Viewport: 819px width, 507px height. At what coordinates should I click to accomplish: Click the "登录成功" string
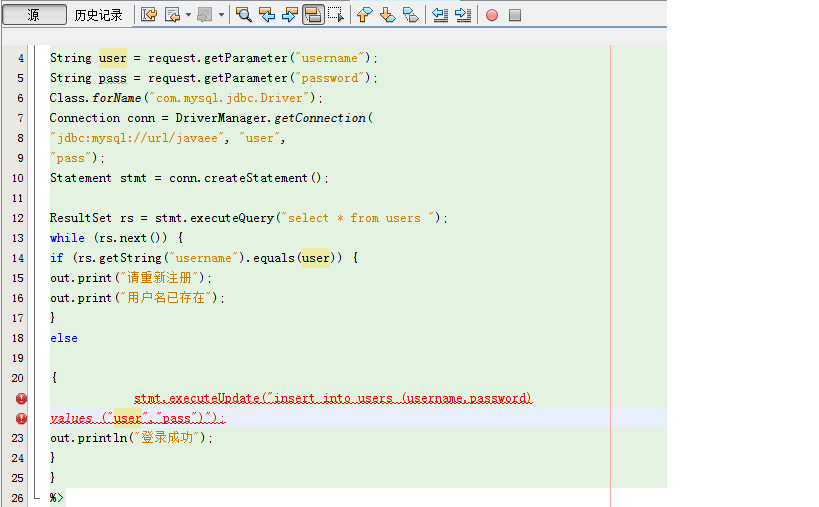tap(167, 438)
